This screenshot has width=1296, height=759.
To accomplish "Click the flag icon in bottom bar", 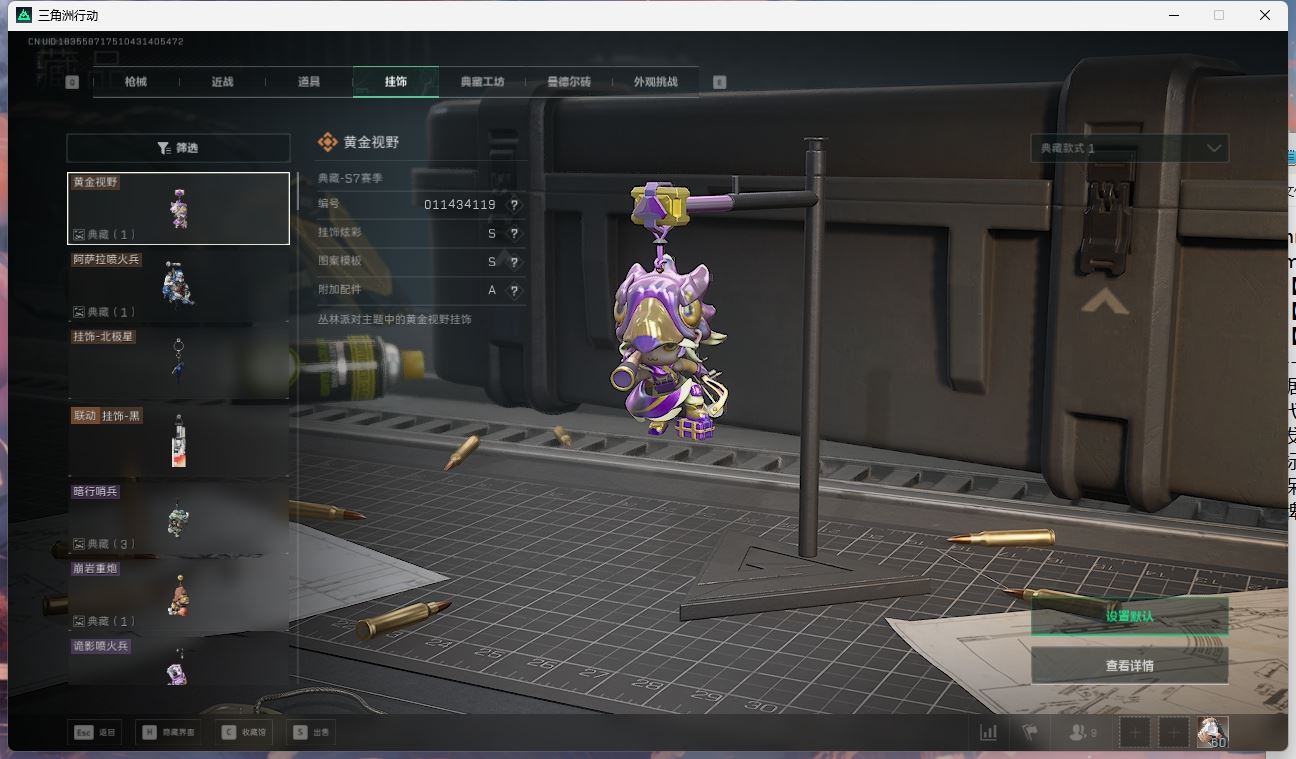I will pyautogui.click(x=1030, y=732).
